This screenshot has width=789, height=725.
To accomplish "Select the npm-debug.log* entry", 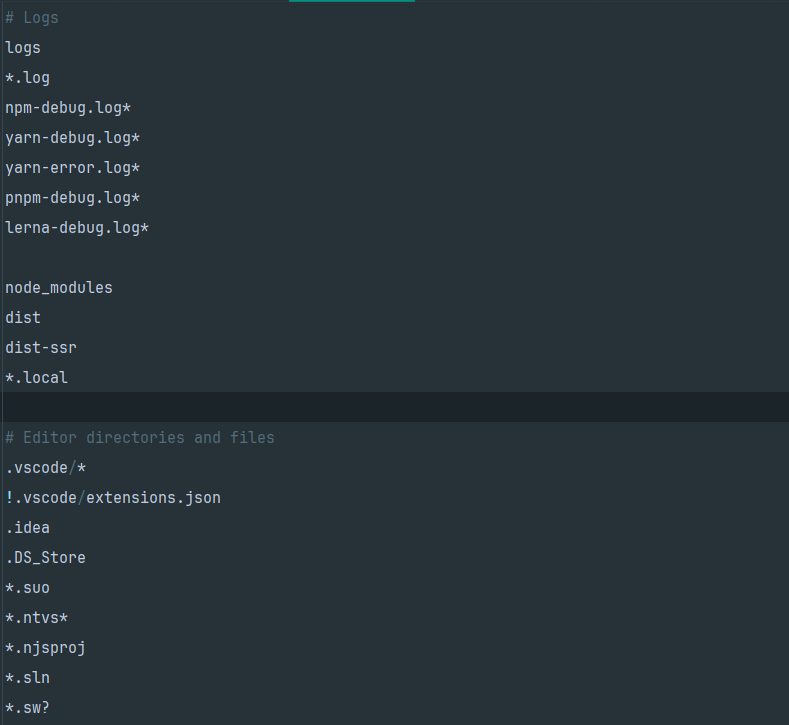I will (68, 108).
